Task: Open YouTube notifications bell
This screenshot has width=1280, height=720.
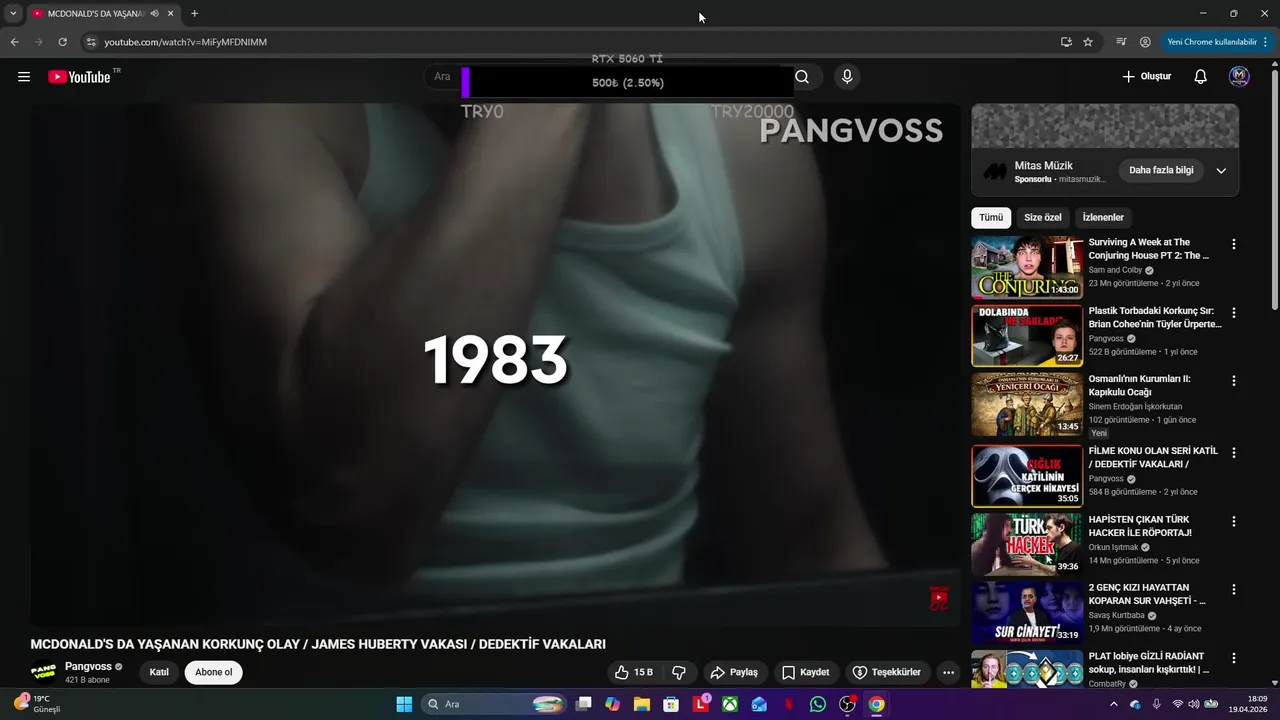Action: coord(1201,77)
